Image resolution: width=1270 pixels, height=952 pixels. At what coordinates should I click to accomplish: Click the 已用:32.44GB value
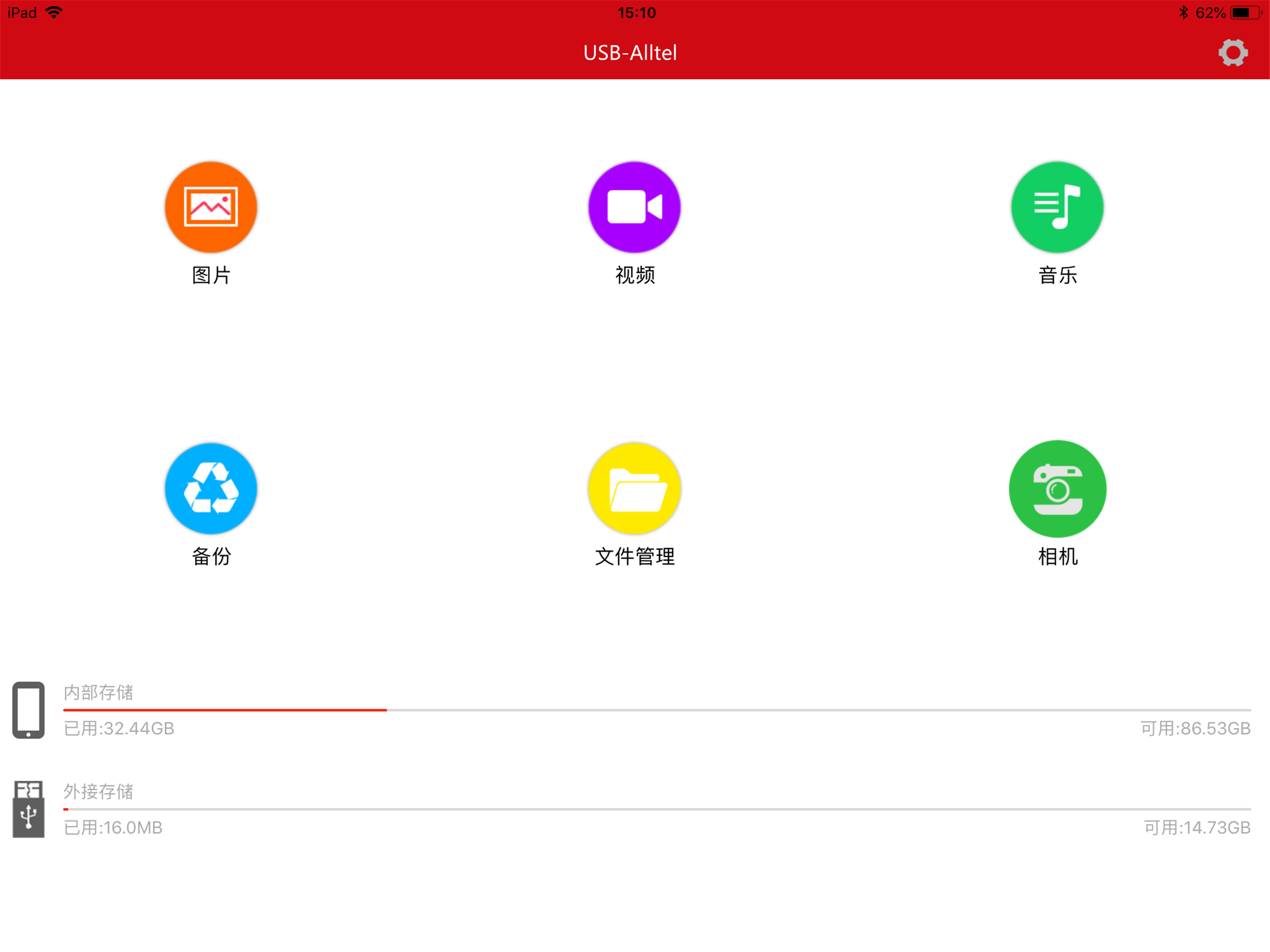click(119, 728)
